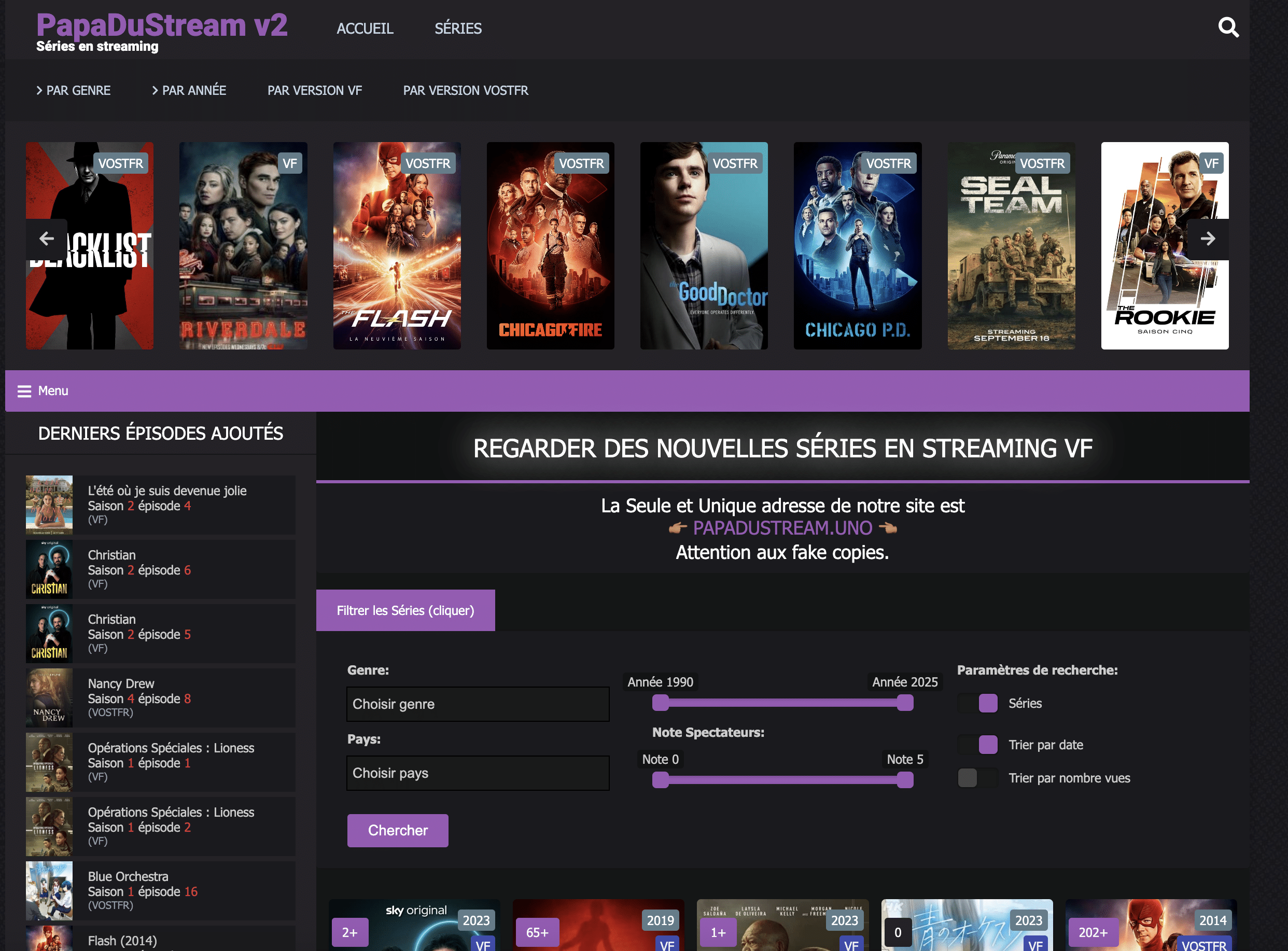
Task: Open the 2014 Flash VOSTFR series card
Action: [1151, 925]
